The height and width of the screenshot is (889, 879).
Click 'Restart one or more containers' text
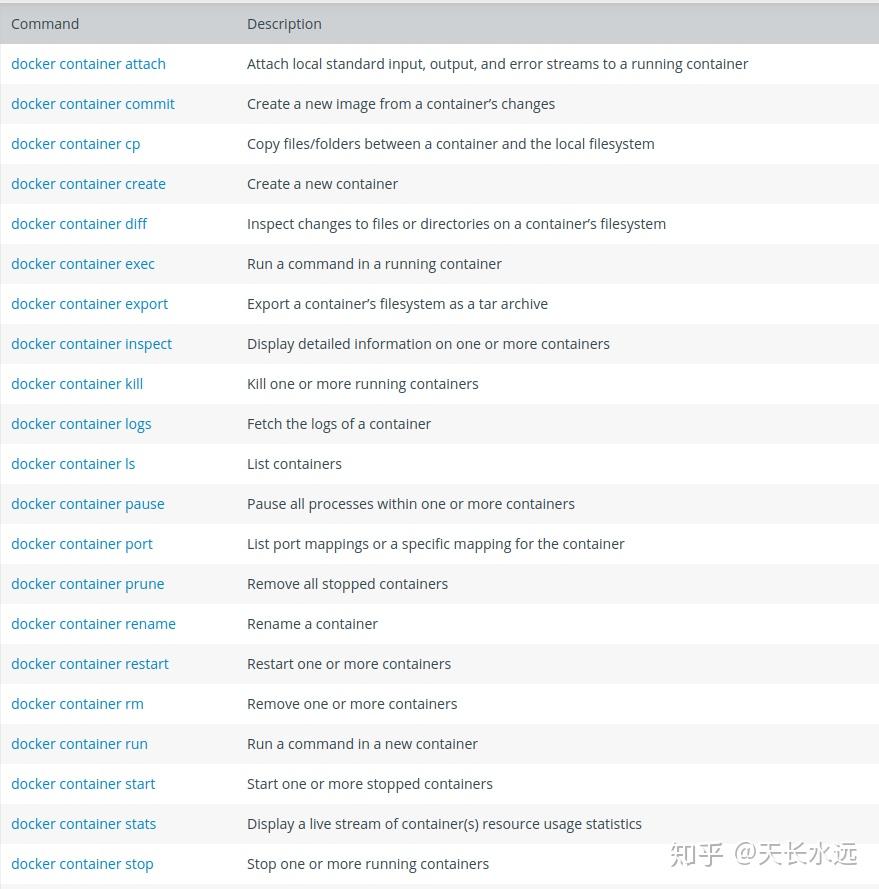[x=349, y=664]
